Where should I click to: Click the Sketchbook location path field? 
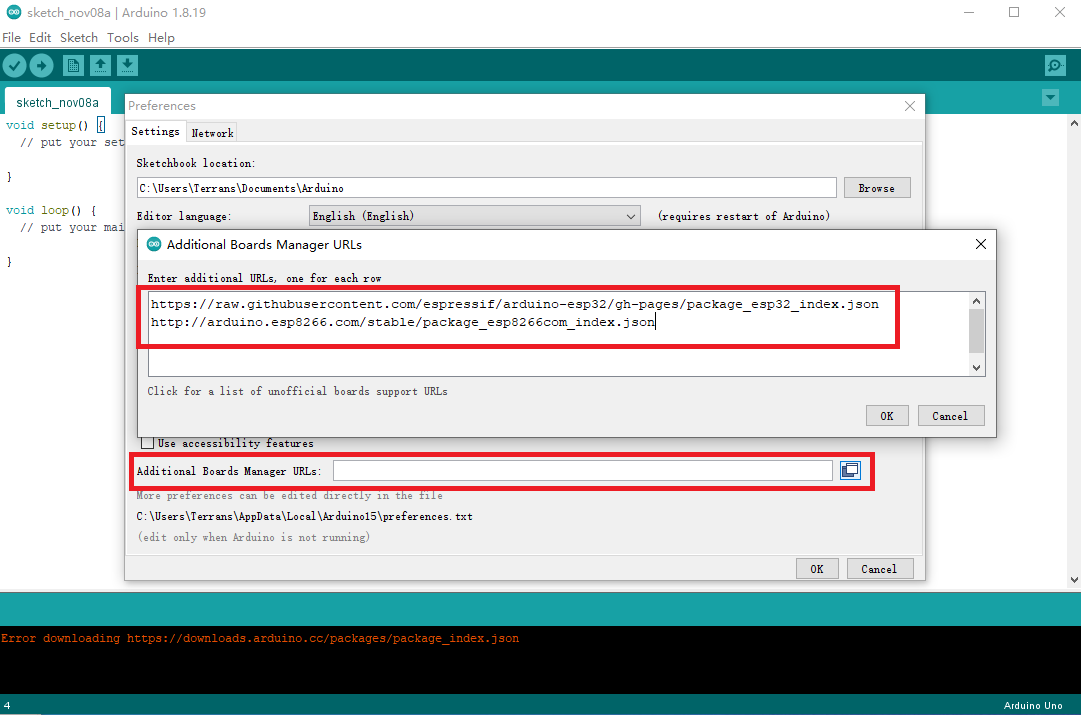tap(486, 188)
